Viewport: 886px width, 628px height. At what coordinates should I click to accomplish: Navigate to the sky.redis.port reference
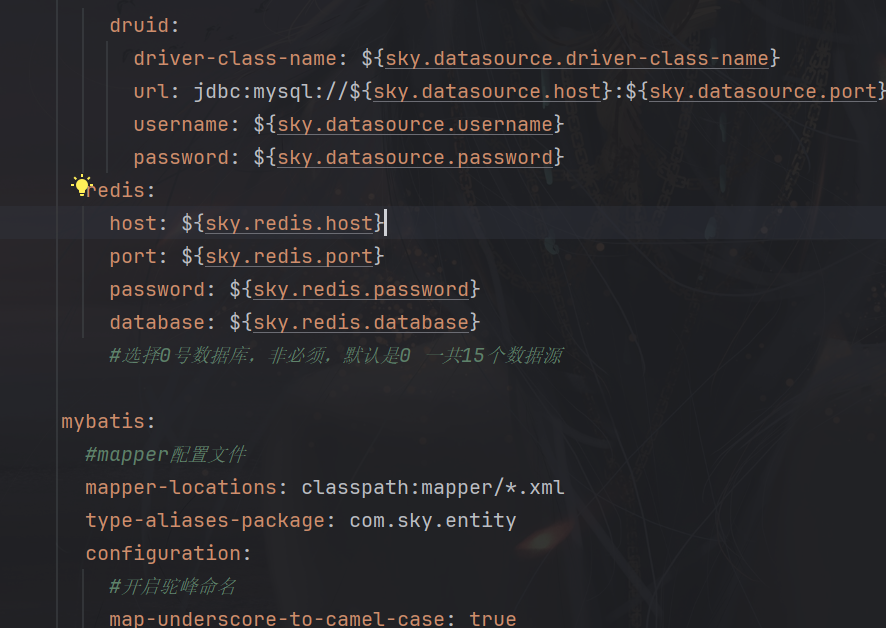[x=289, y=257]
